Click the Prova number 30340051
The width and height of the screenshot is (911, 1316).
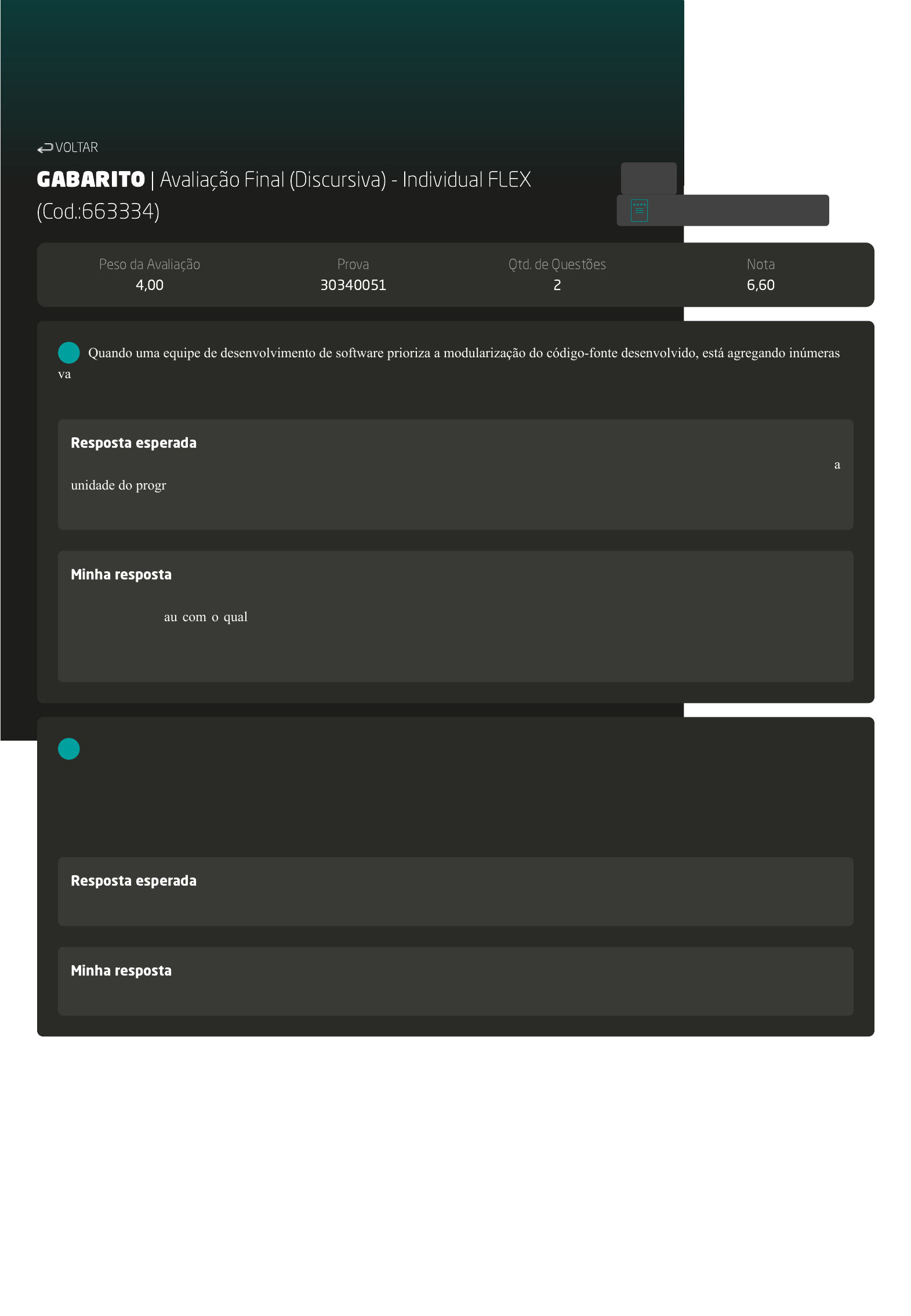353,285
